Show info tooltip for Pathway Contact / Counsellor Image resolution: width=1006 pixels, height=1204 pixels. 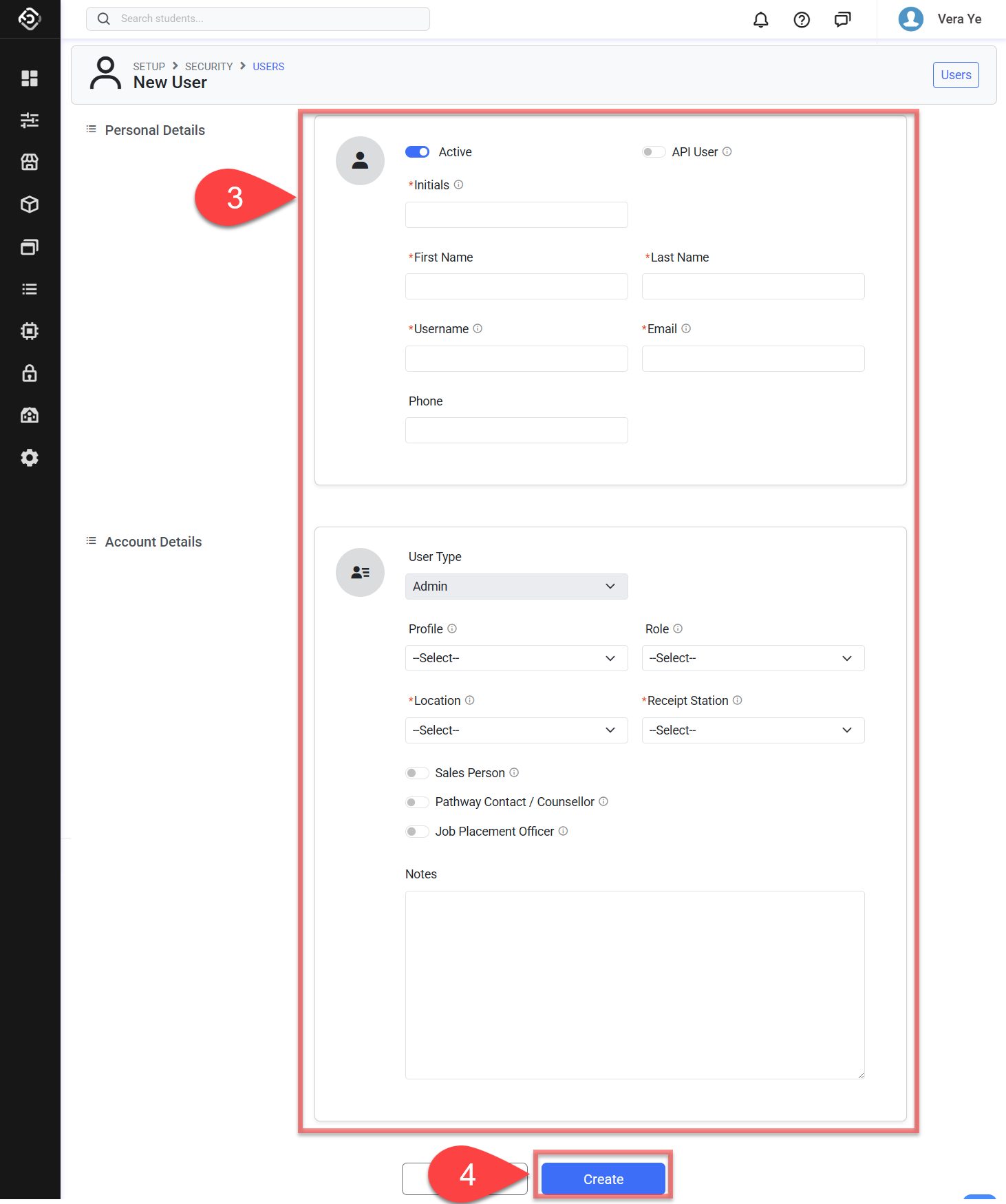click(x=603, y=801)
